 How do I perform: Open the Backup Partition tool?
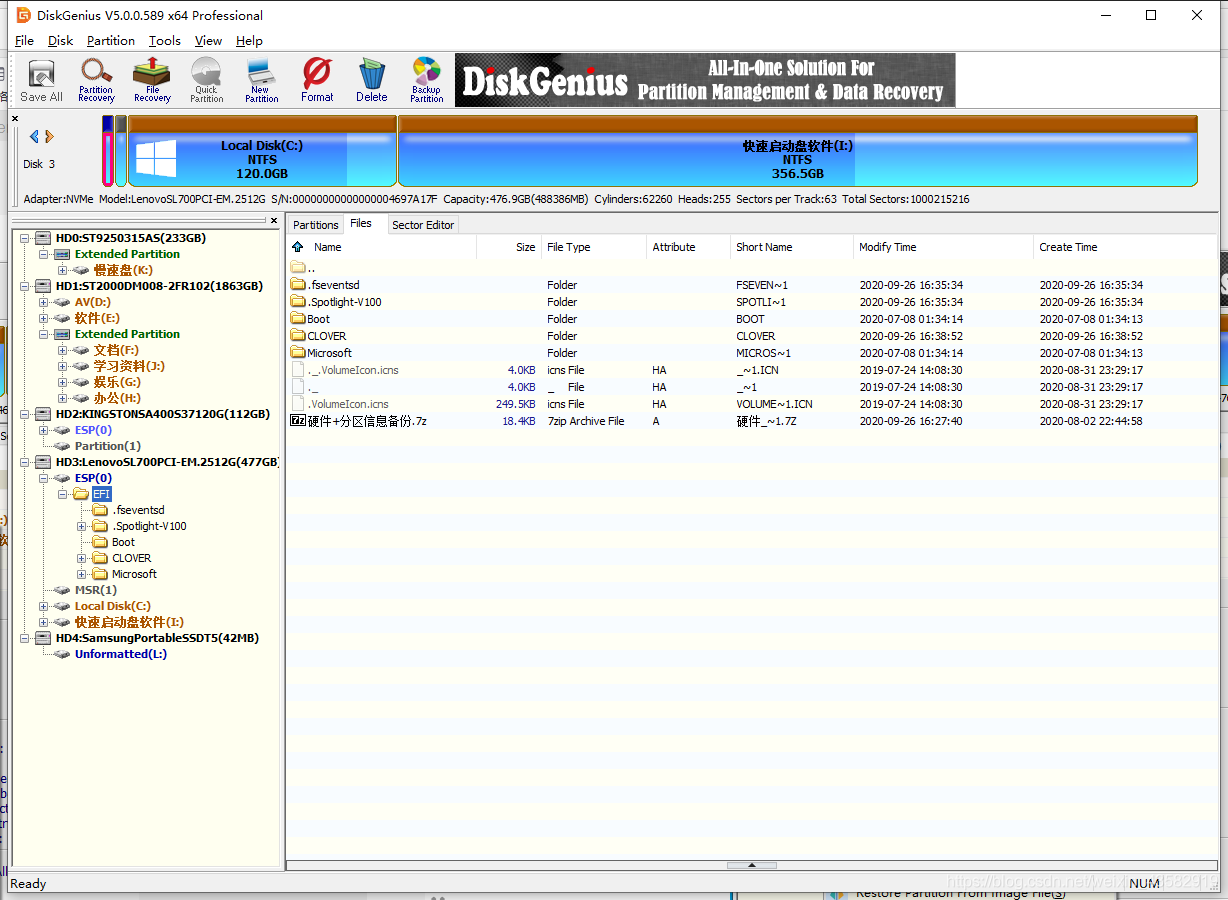point(426,80)
